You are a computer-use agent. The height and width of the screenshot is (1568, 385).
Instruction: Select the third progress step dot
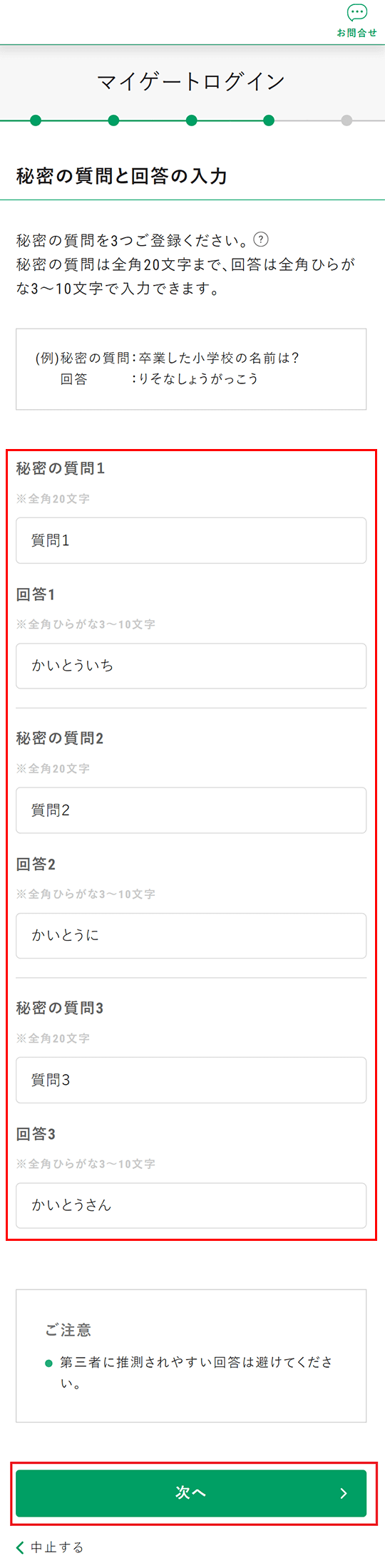tap(191, 120)
